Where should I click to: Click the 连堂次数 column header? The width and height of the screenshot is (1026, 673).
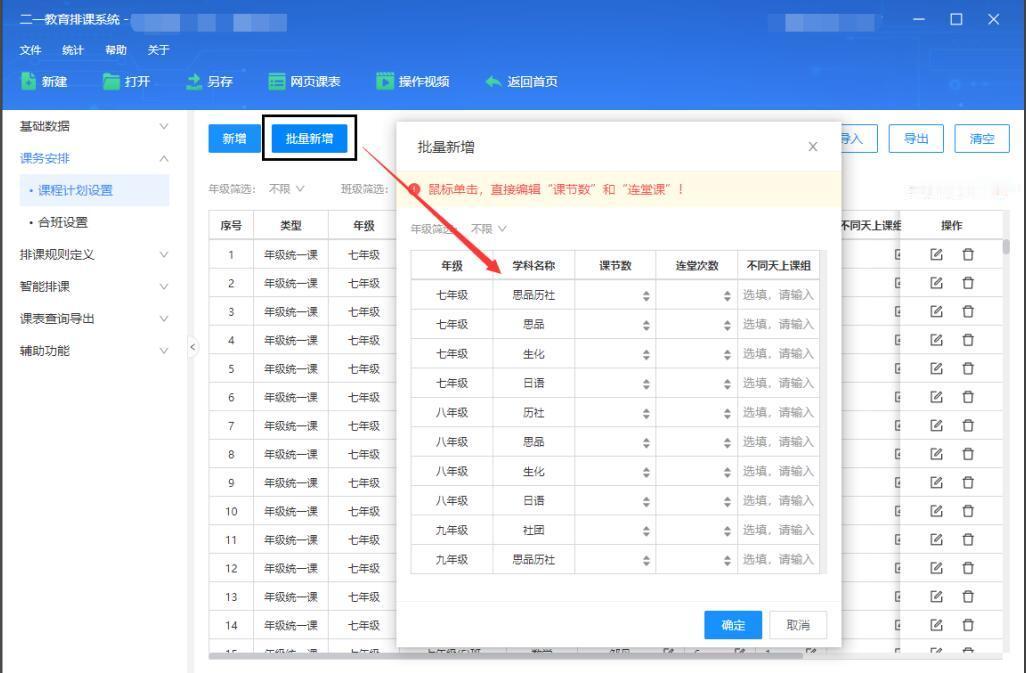697,266
